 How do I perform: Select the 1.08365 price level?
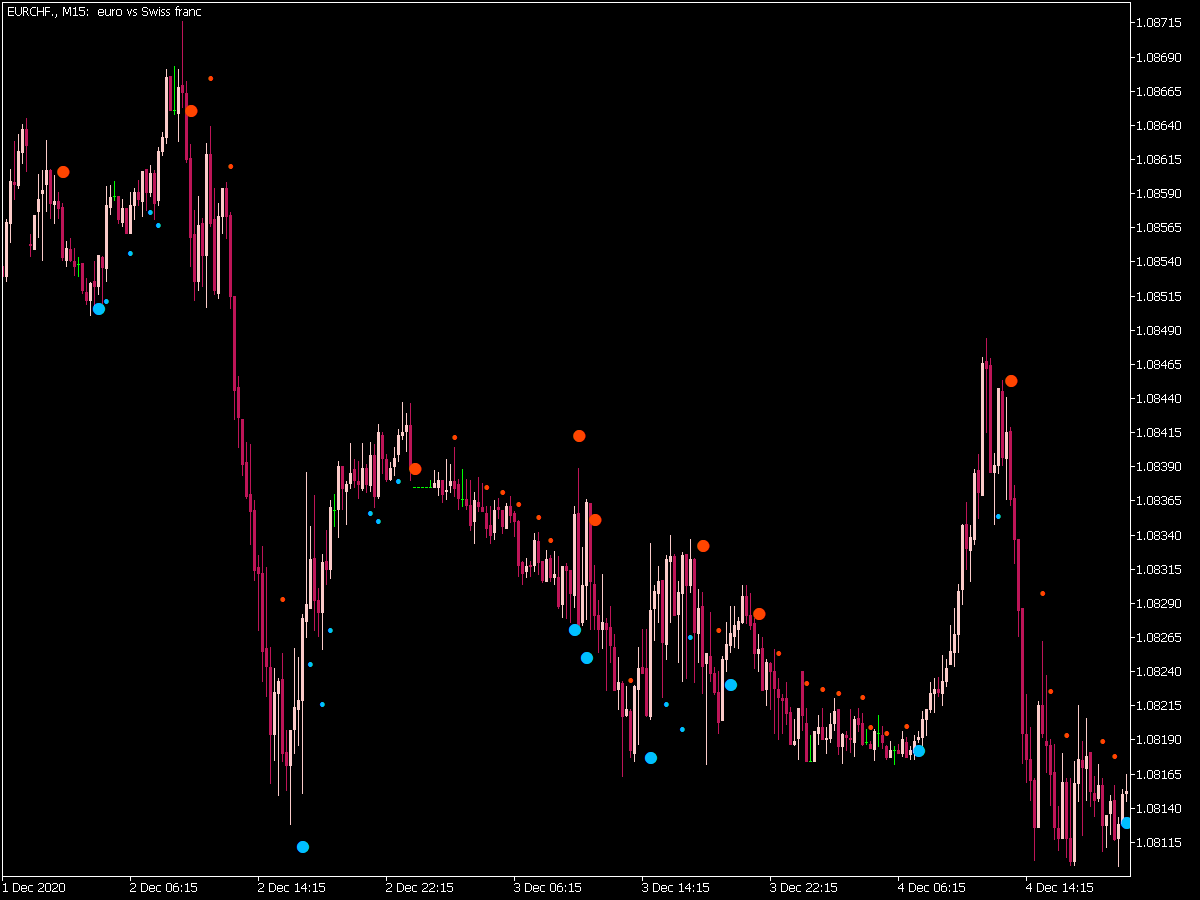tap(1160, 500)
